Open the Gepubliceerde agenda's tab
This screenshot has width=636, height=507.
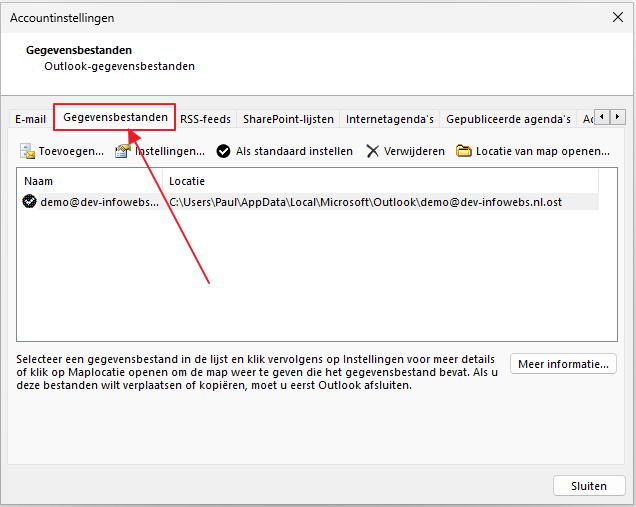pyautogui.click(x=508, y=119)
